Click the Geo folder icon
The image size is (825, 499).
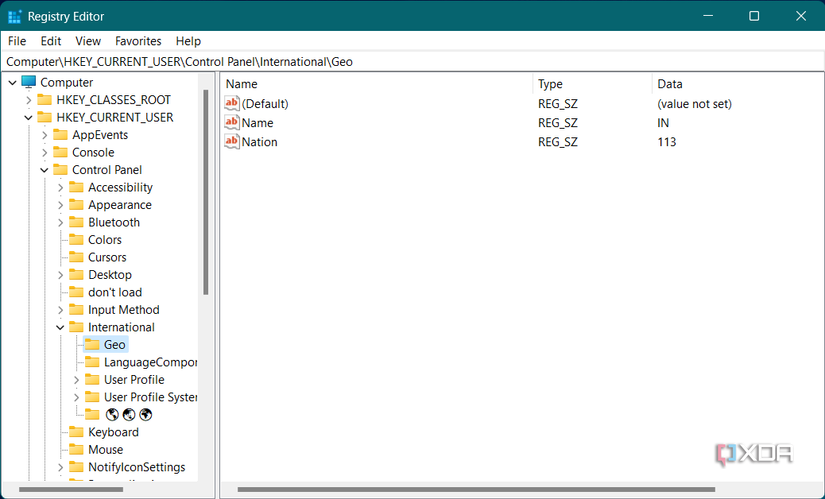point(92,345)
